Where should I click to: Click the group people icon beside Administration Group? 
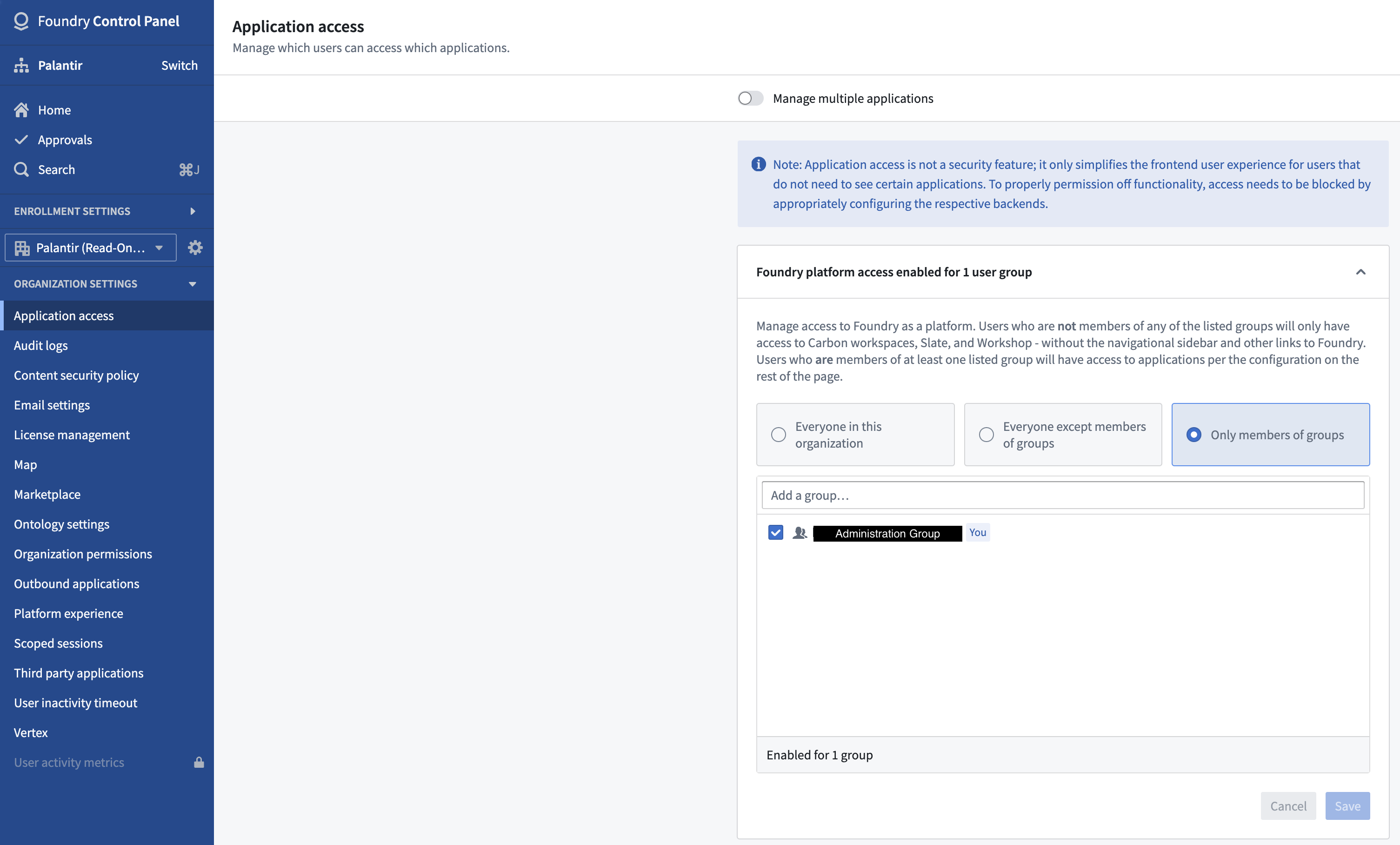point(800,532)
